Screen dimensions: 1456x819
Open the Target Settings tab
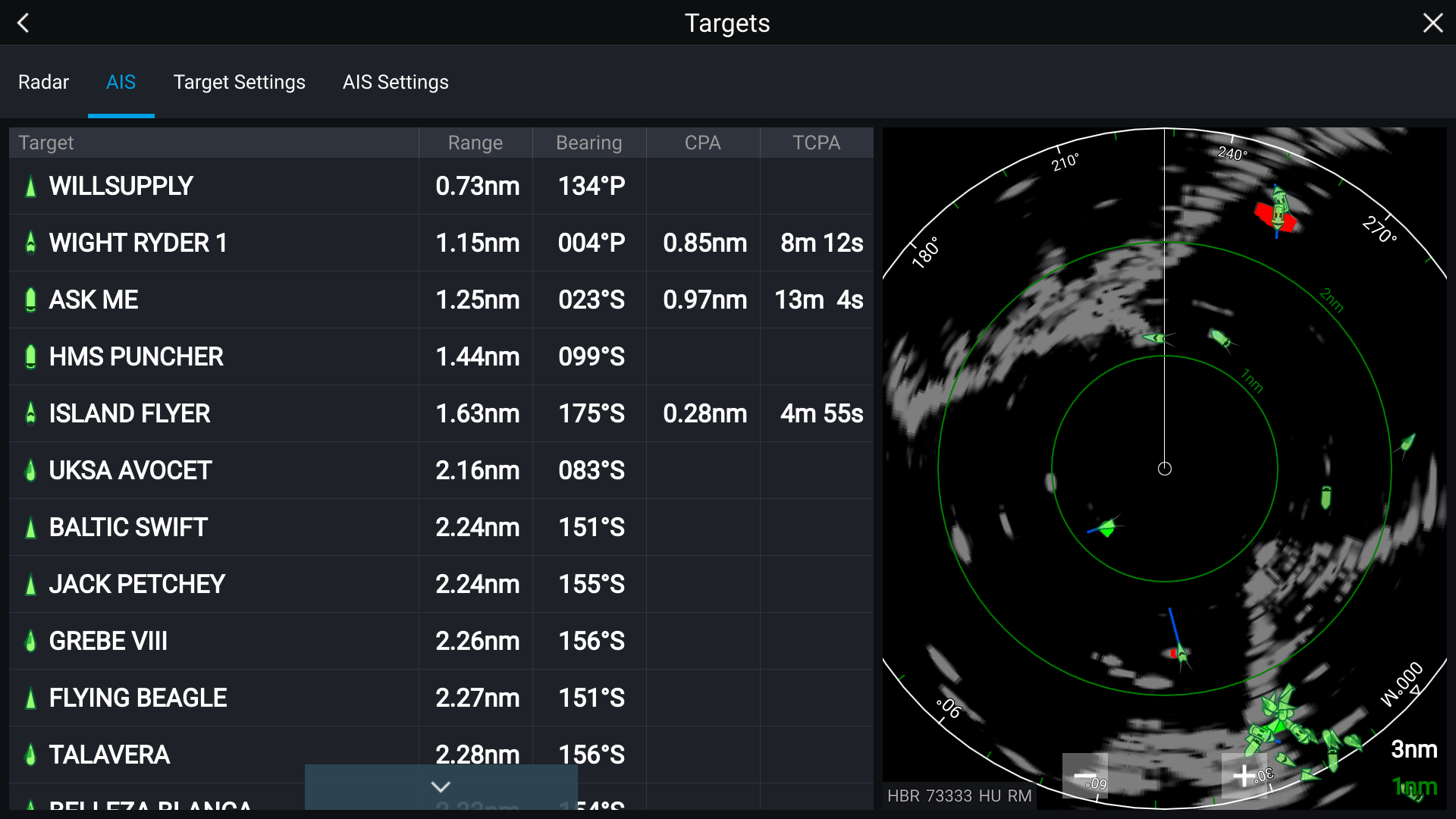pos(239,82)
